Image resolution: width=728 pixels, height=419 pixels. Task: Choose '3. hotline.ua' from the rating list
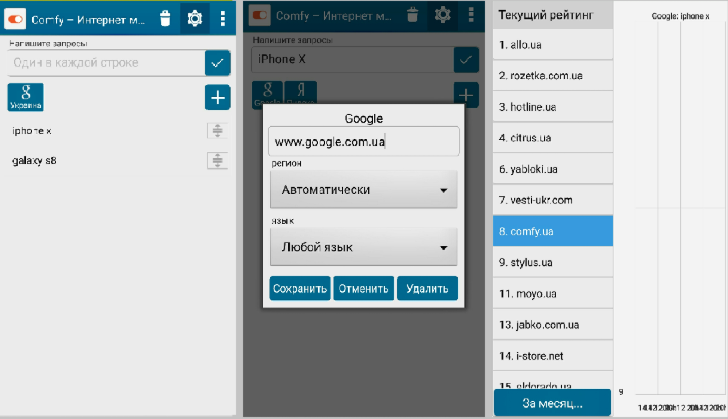pos(553,107)
